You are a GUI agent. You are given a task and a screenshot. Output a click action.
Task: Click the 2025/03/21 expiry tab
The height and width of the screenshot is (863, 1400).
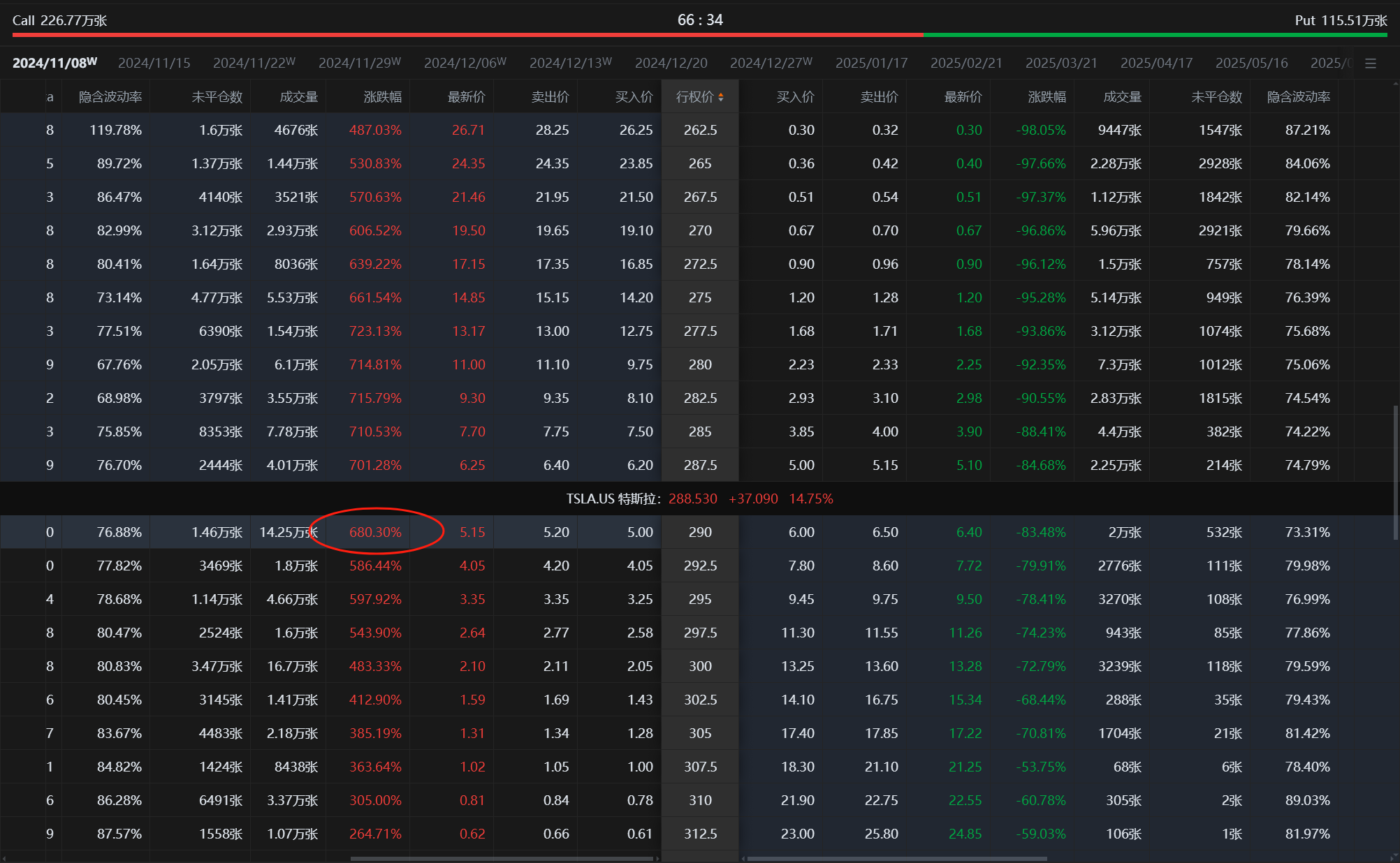pos(1060,64)
